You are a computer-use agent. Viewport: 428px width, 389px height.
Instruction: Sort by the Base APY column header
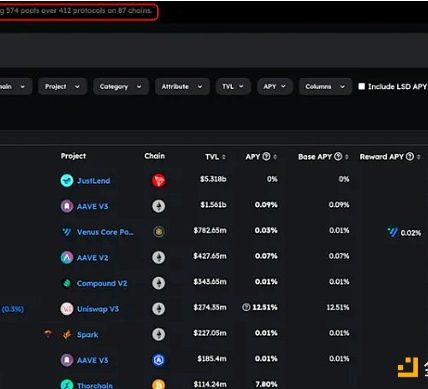click(x=323, y=157)
